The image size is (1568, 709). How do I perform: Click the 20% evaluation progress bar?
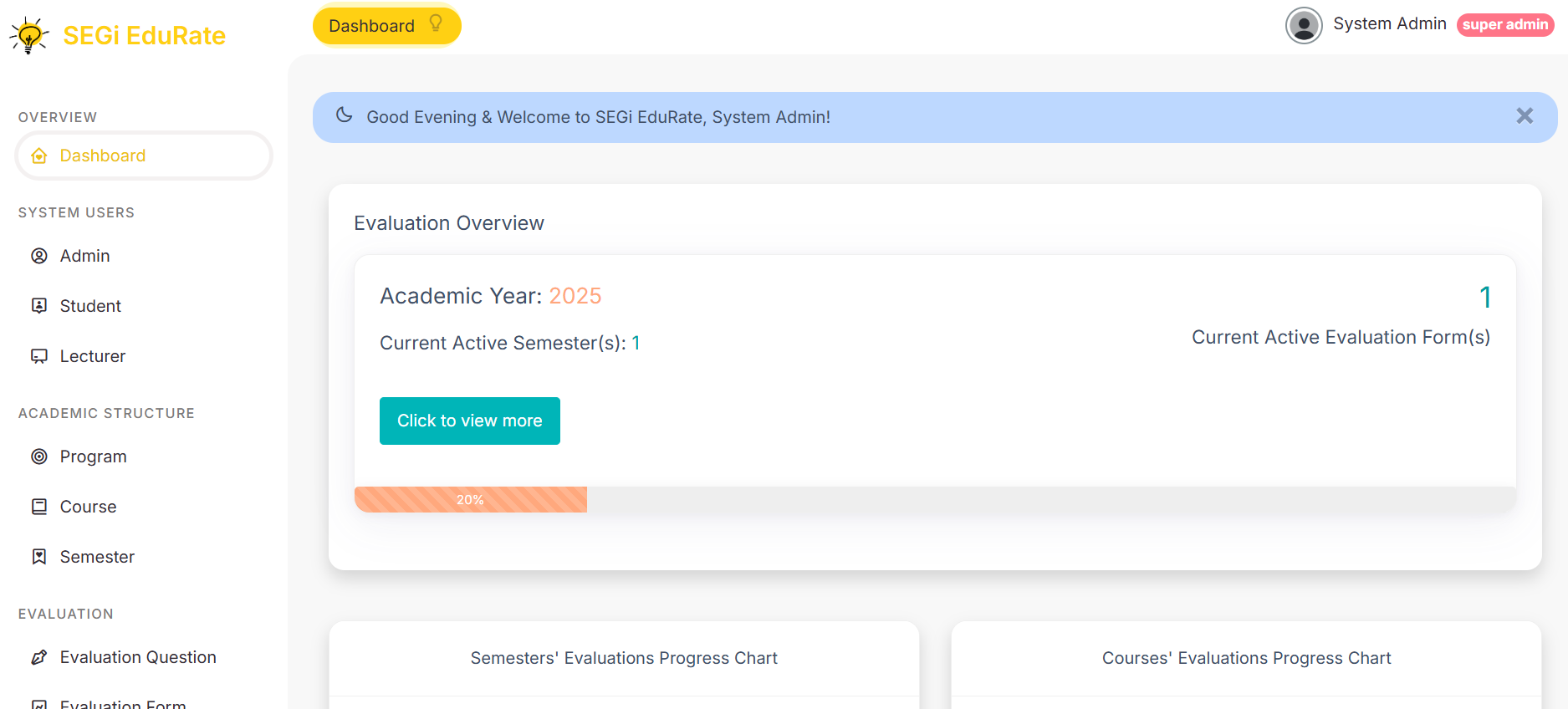point(470,500)
